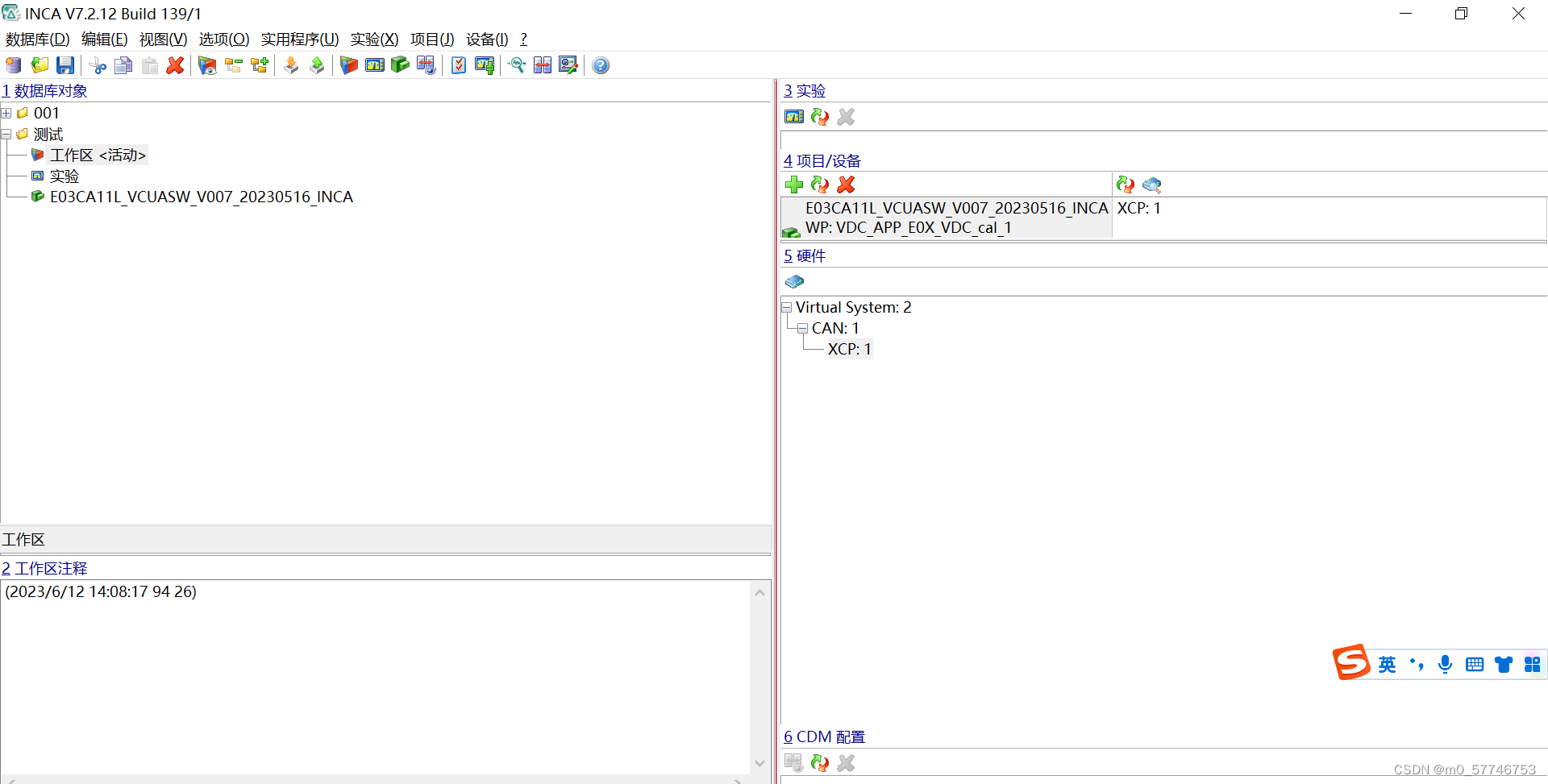The image size is (1548, 784).
Task: Click the green plus add project icon
Action: click(x=794, y=185)
